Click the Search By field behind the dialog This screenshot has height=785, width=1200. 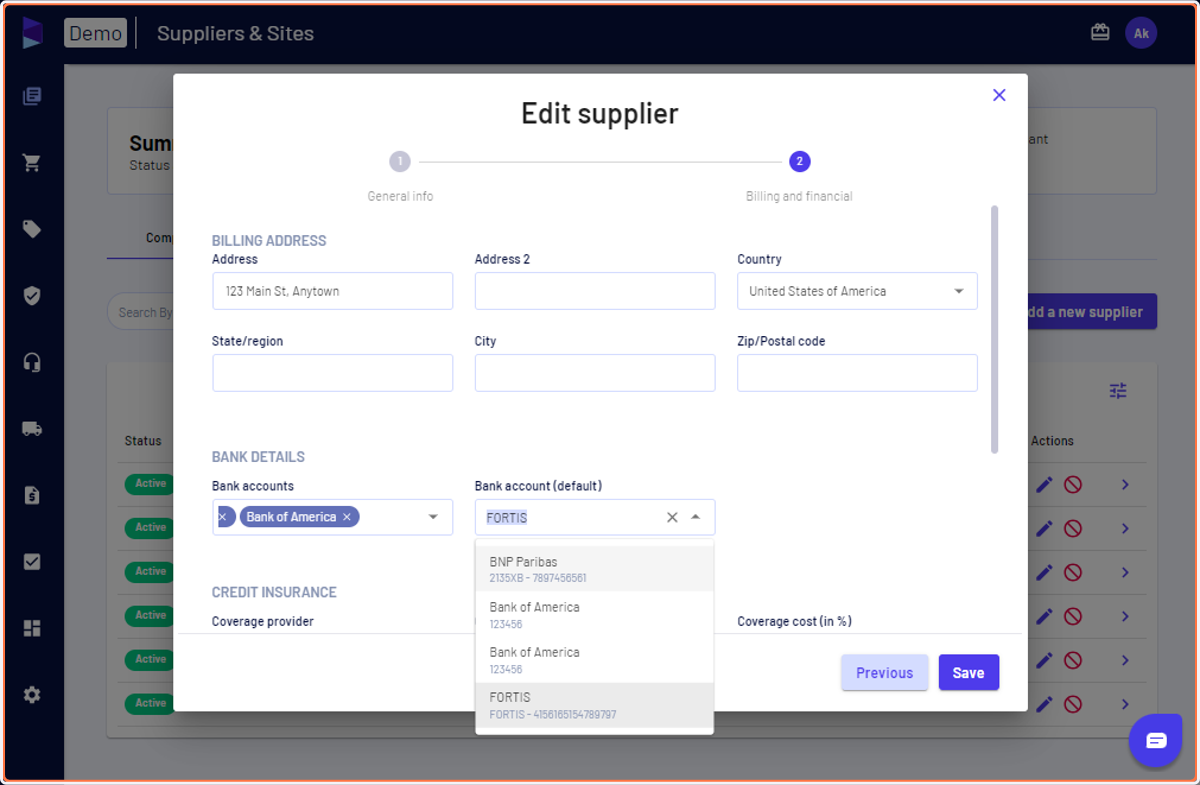pos(141,312)
